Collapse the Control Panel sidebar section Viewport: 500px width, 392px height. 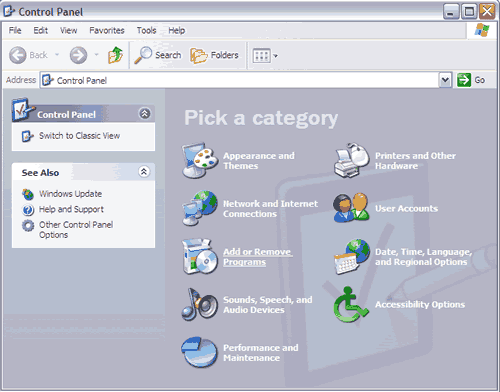click(x=144, y=114)
